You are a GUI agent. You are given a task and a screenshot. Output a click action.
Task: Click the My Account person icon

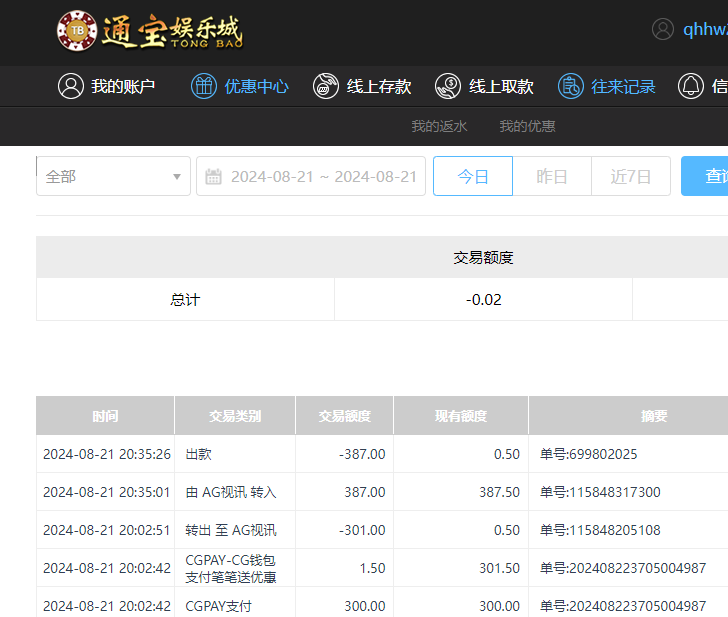pos(70,86)
